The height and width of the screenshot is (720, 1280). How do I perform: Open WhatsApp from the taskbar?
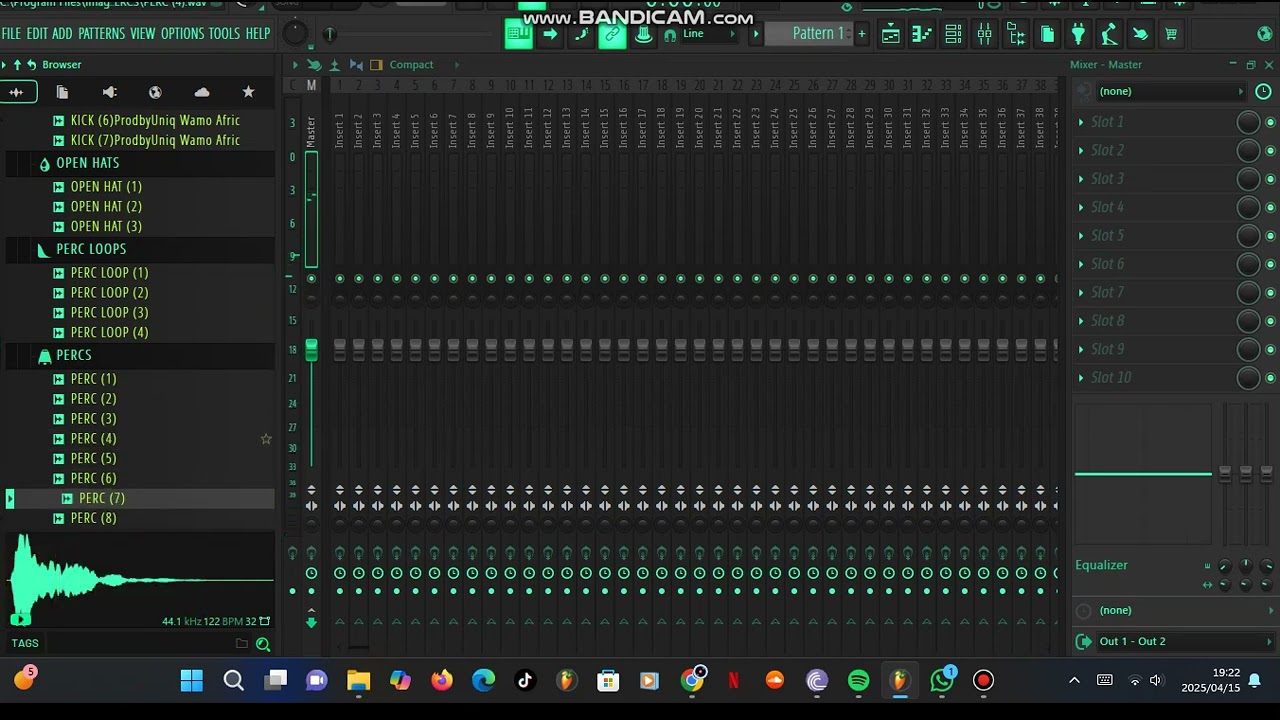(941, 681)
